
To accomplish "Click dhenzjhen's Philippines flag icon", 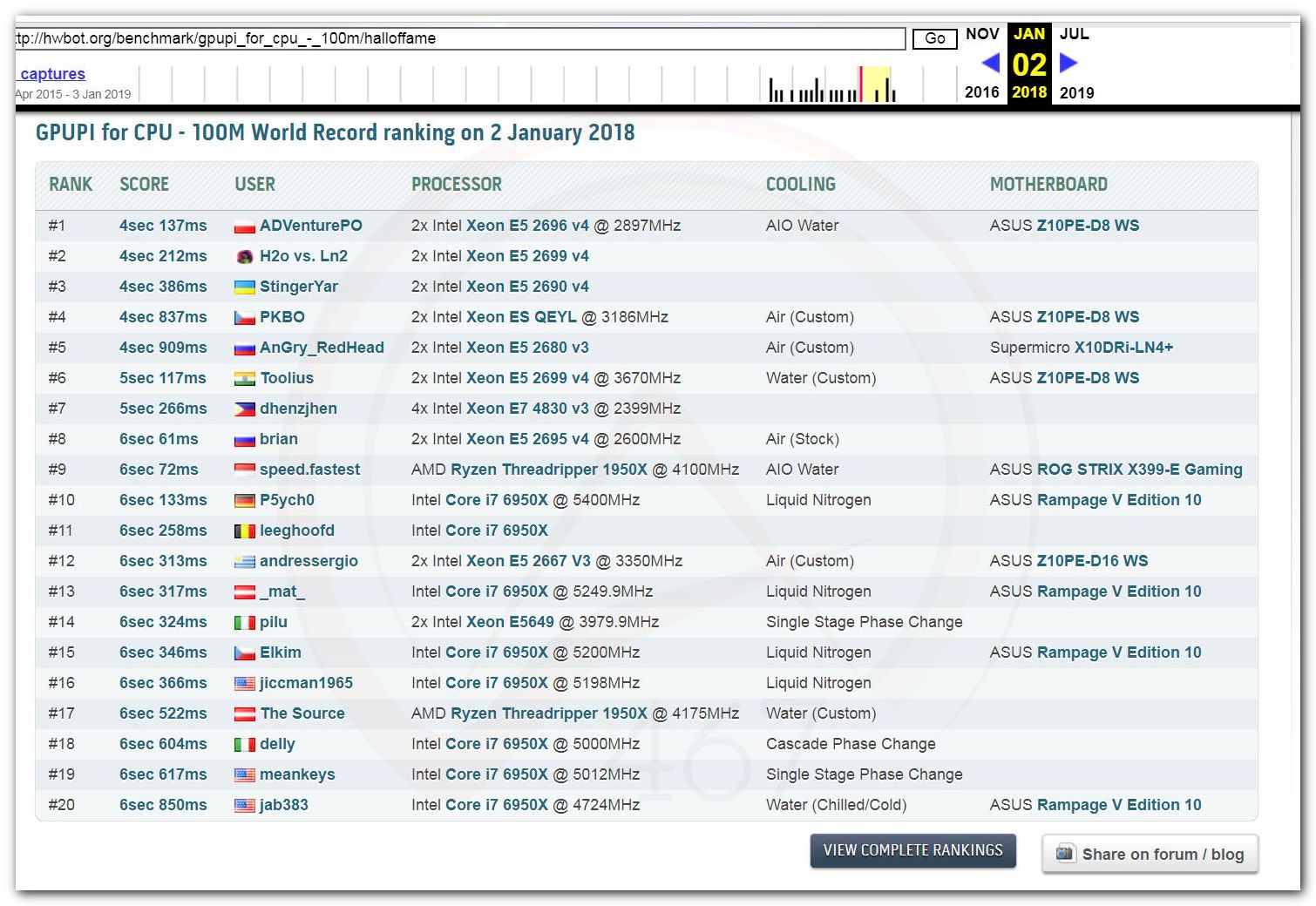I will (x=245, y=409).
